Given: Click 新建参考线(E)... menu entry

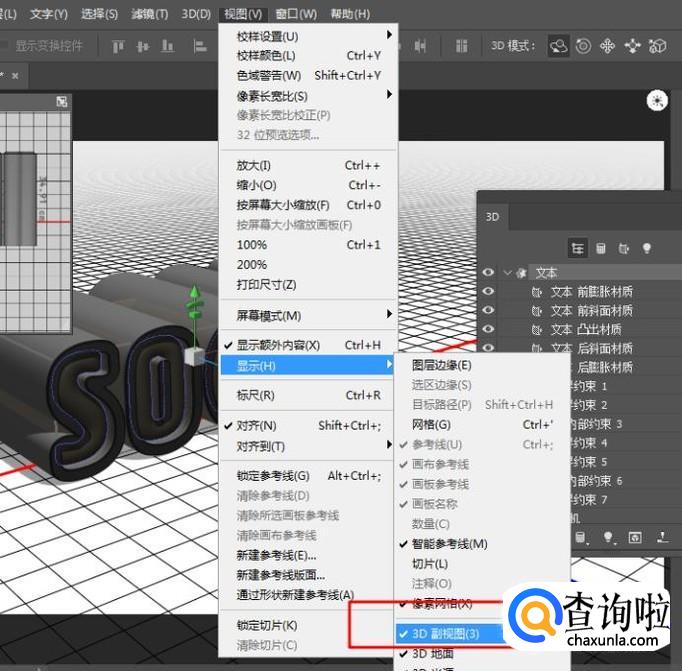Looking at the screenshot, I should click(276, 555).
